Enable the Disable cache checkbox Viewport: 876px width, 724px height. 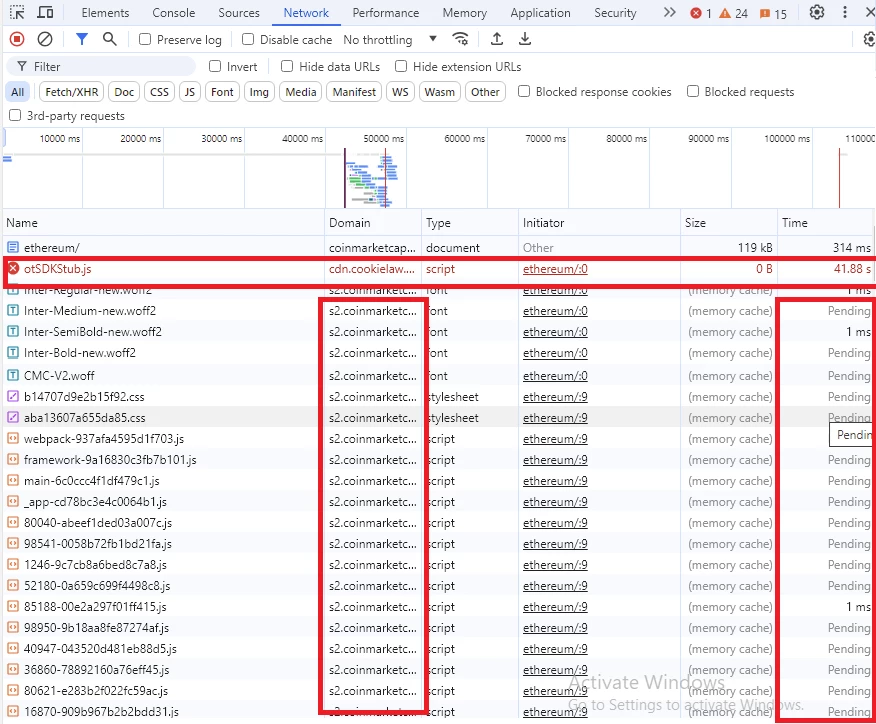(247, 39)
